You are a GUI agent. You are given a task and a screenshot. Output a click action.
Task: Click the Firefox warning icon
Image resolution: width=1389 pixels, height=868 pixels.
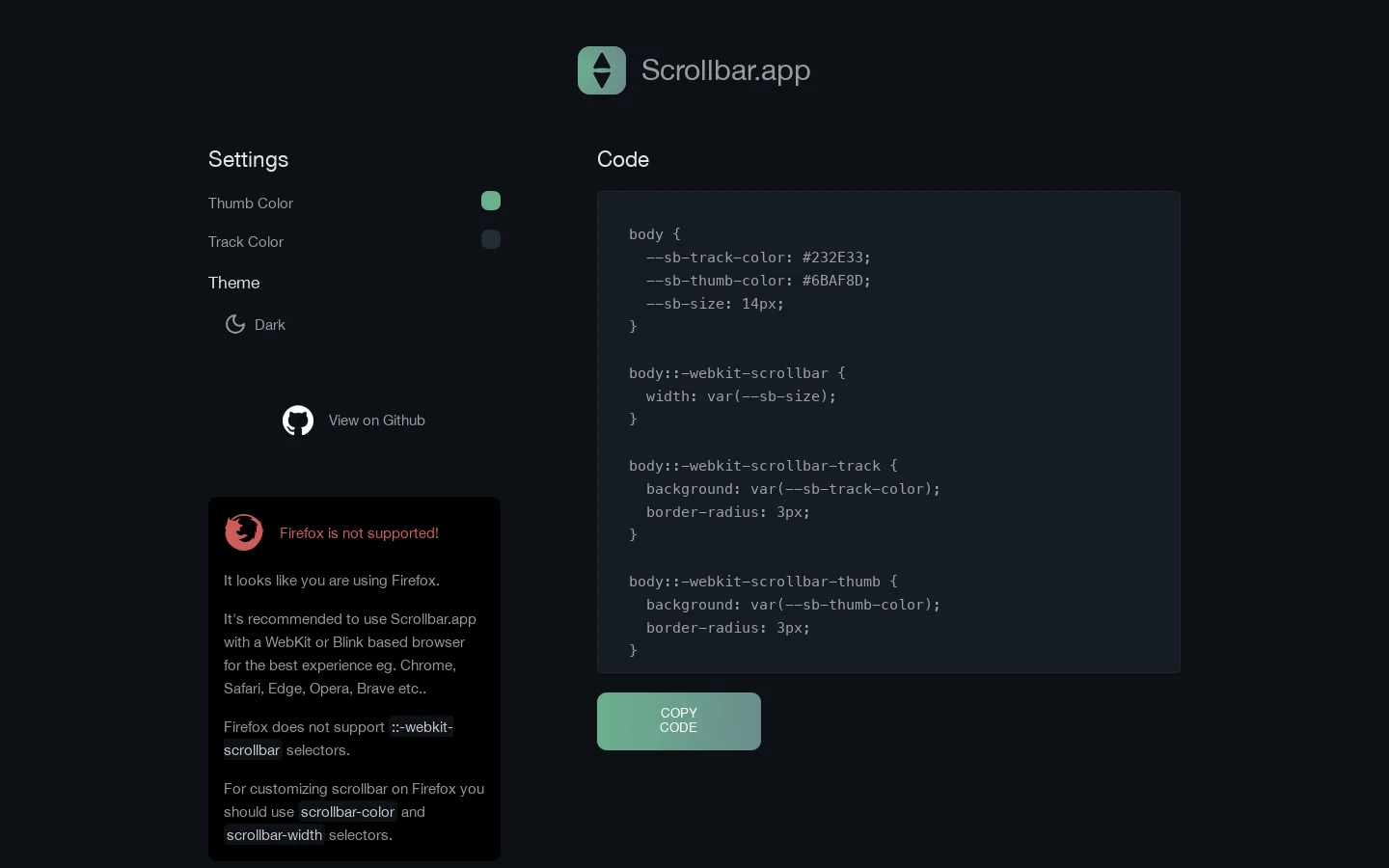coord(244,532)
